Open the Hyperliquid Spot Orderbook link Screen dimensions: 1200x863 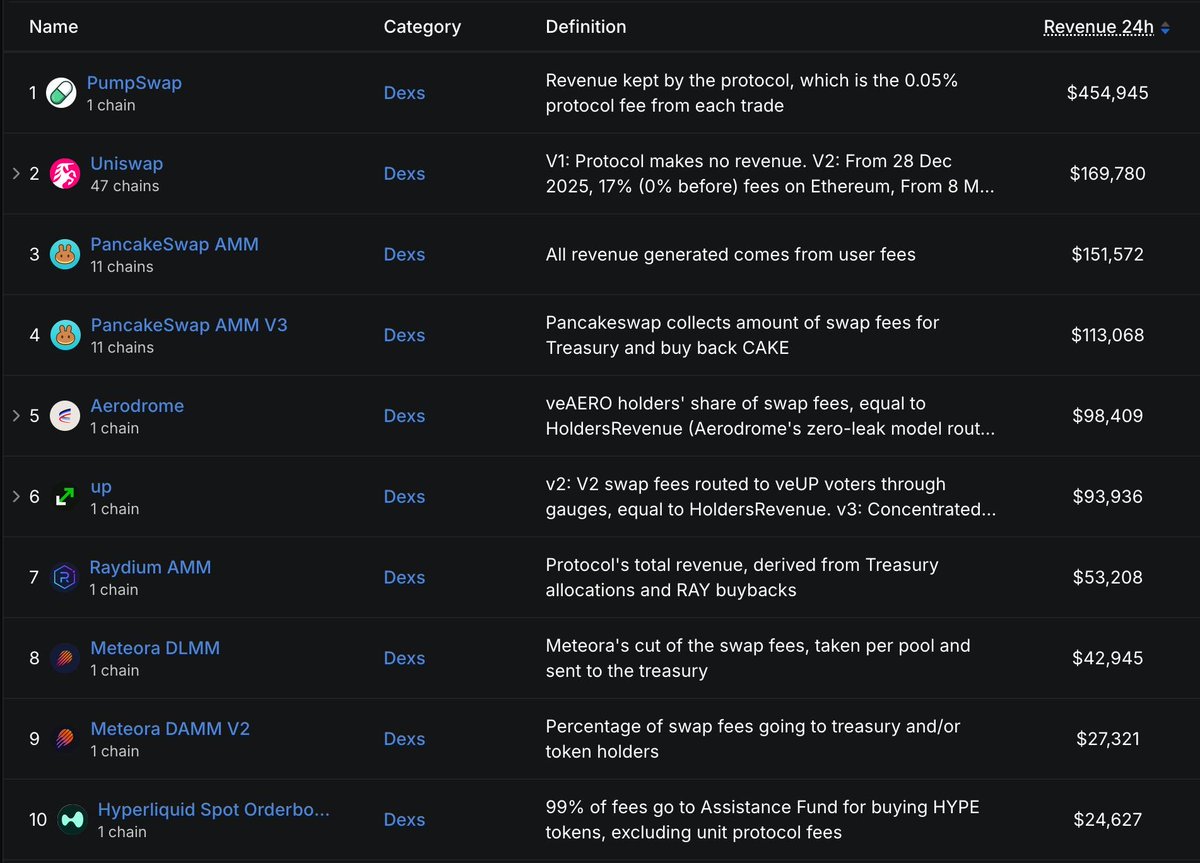tap(214, 810)
